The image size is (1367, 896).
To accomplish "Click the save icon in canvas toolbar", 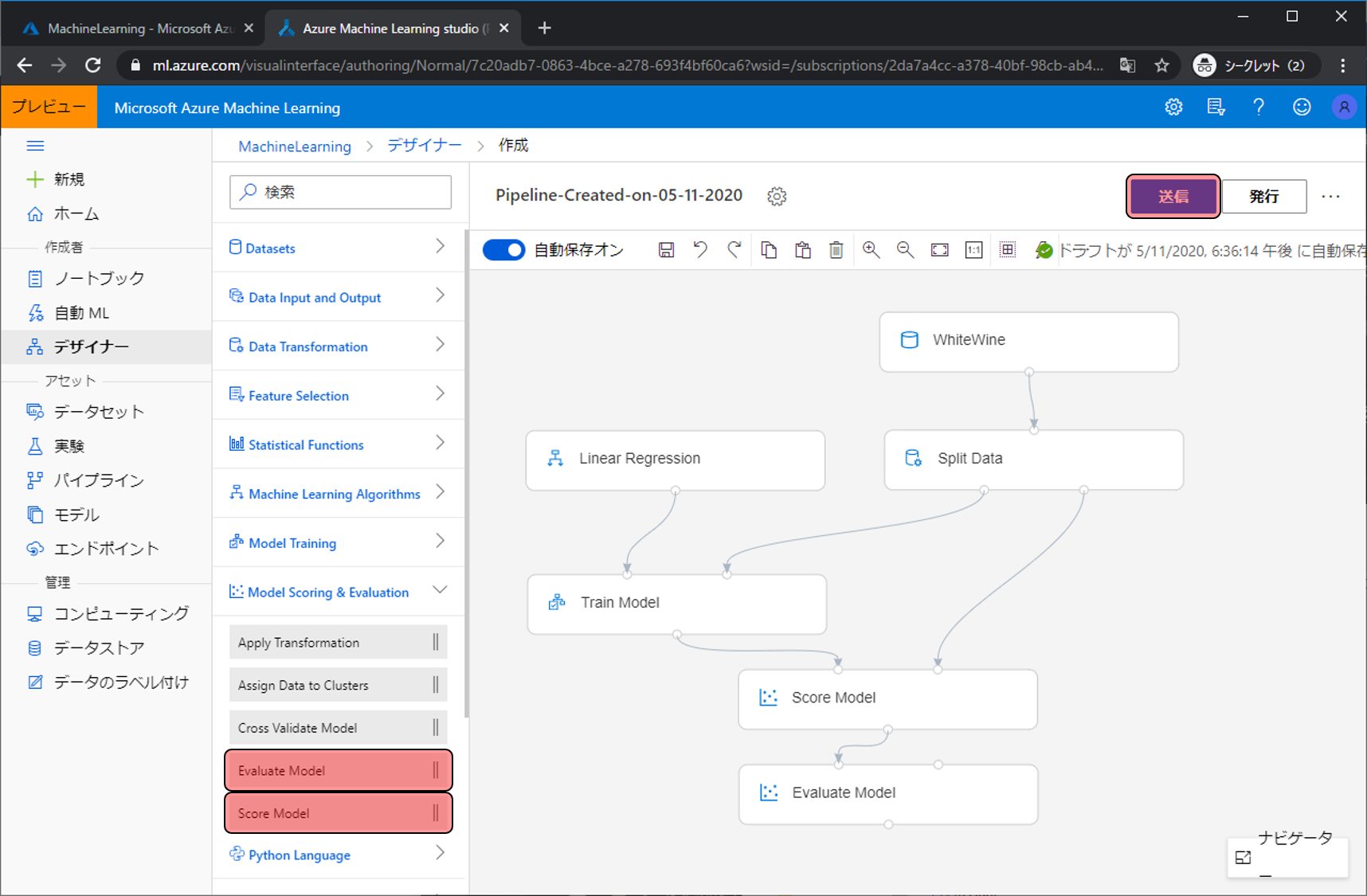I will [x=666, y=250].
